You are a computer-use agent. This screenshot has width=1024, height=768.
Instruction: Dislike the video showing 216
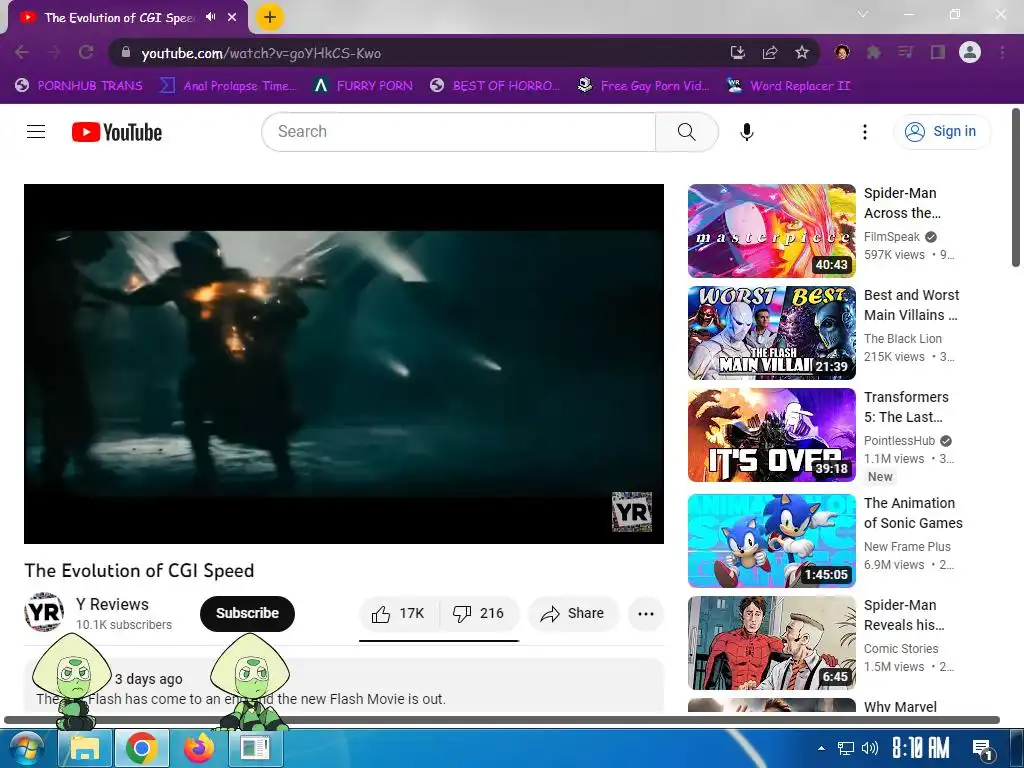479,614
